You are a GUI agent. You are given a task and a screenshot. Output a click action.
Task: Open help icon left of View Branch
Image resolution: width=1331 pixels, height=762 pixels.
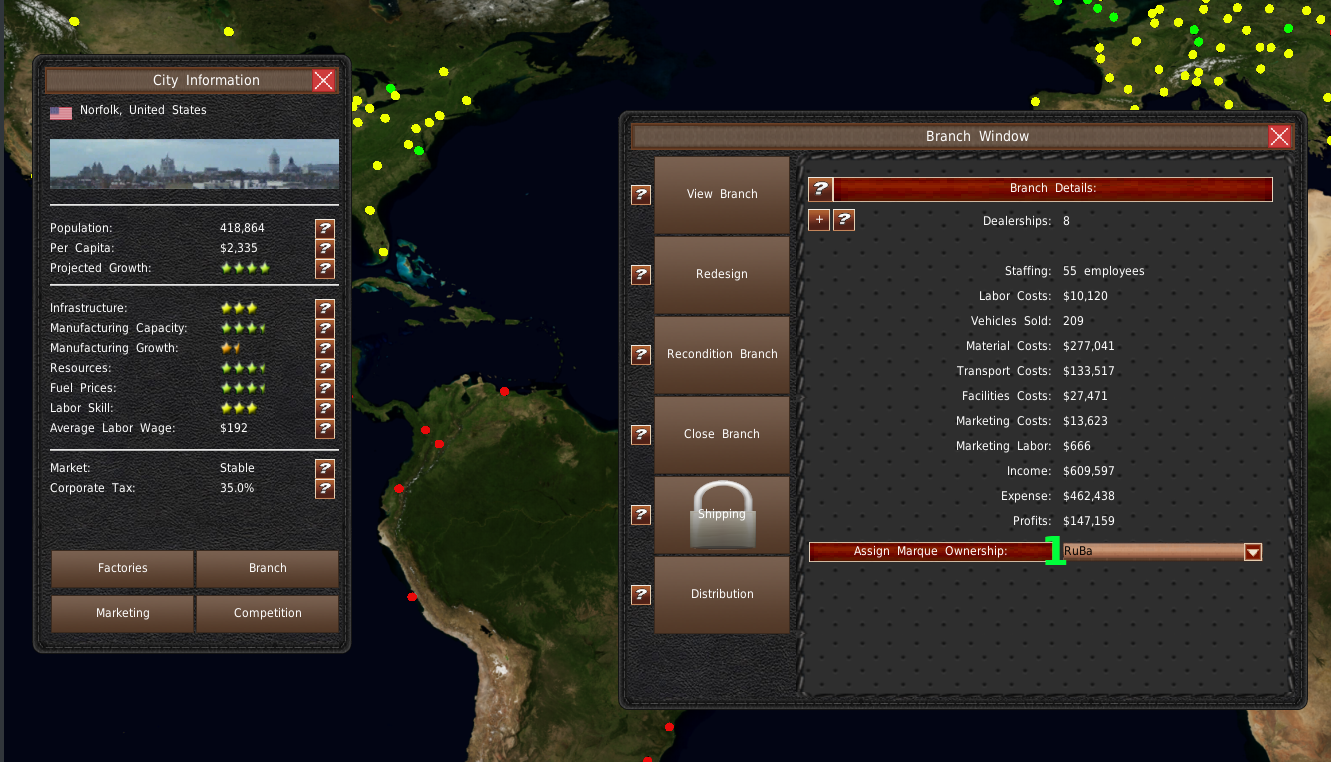641,195
